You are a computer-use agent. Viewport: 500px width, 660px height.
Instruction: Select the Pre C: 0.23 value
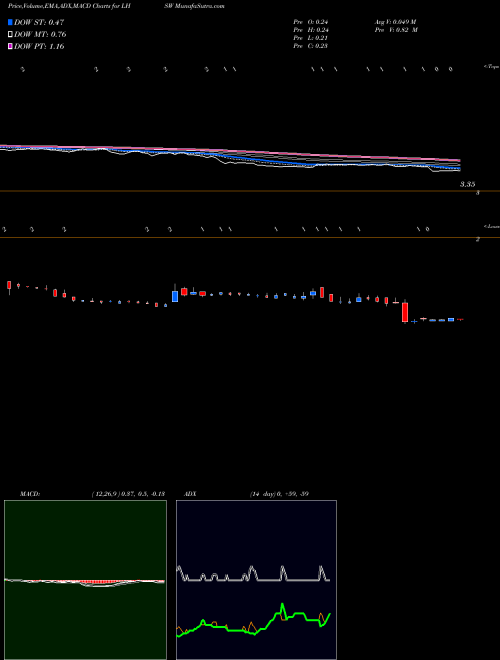[x=311, y=46]
